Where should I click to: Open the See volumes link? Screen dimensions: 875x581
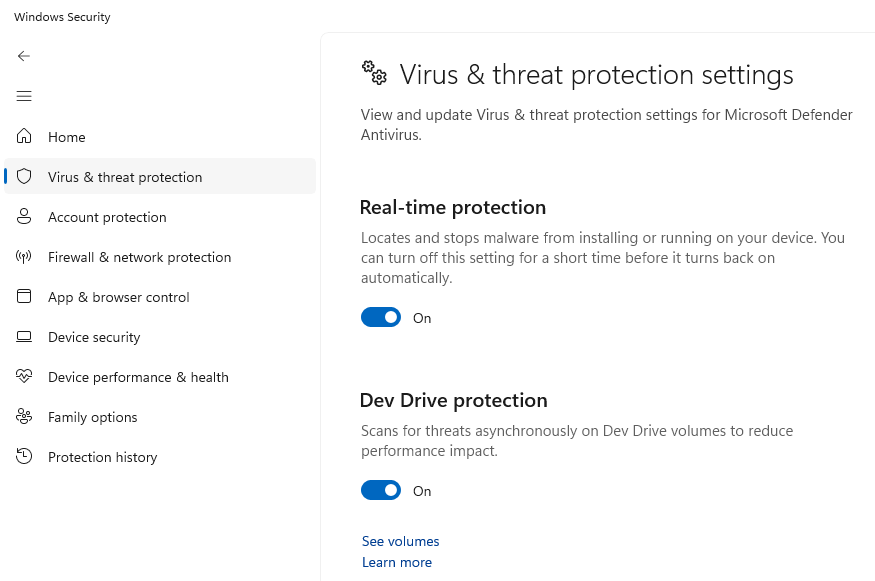click(x=400, y=541)
